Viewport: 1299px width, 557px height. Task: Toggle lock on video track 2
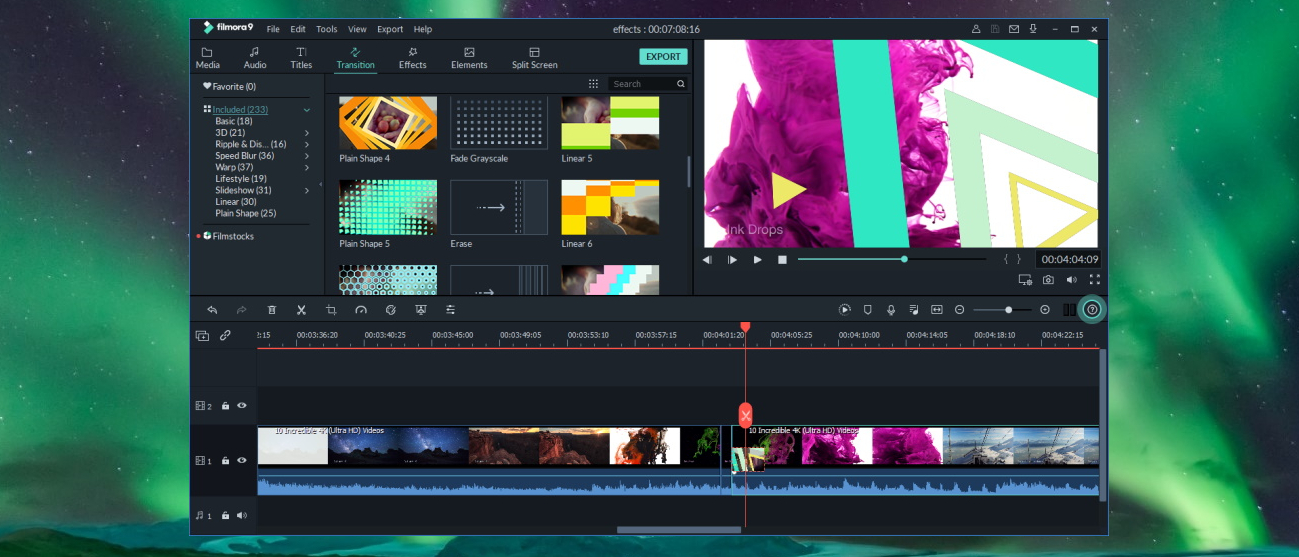[x=226, y=406]
